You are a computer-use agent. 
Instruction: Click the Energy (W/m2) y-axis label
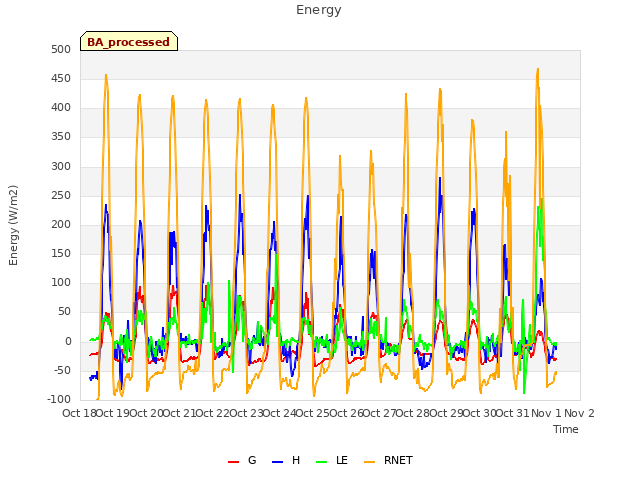coord(13,225)
